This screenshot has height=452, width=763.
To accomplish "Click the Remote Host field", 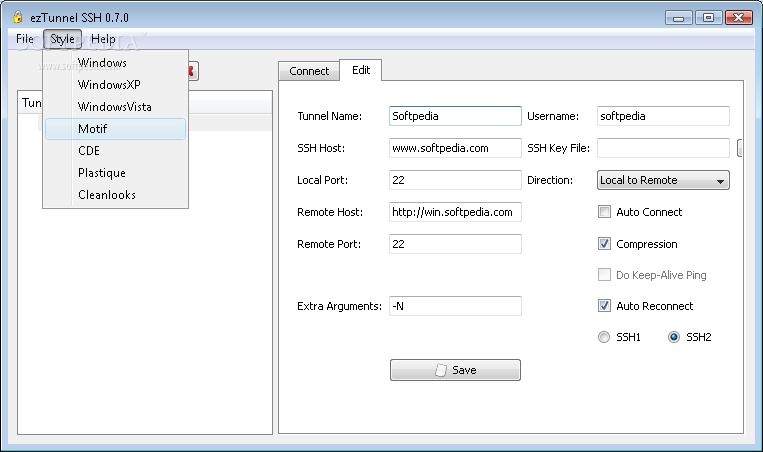I will (x=455, y=212).
